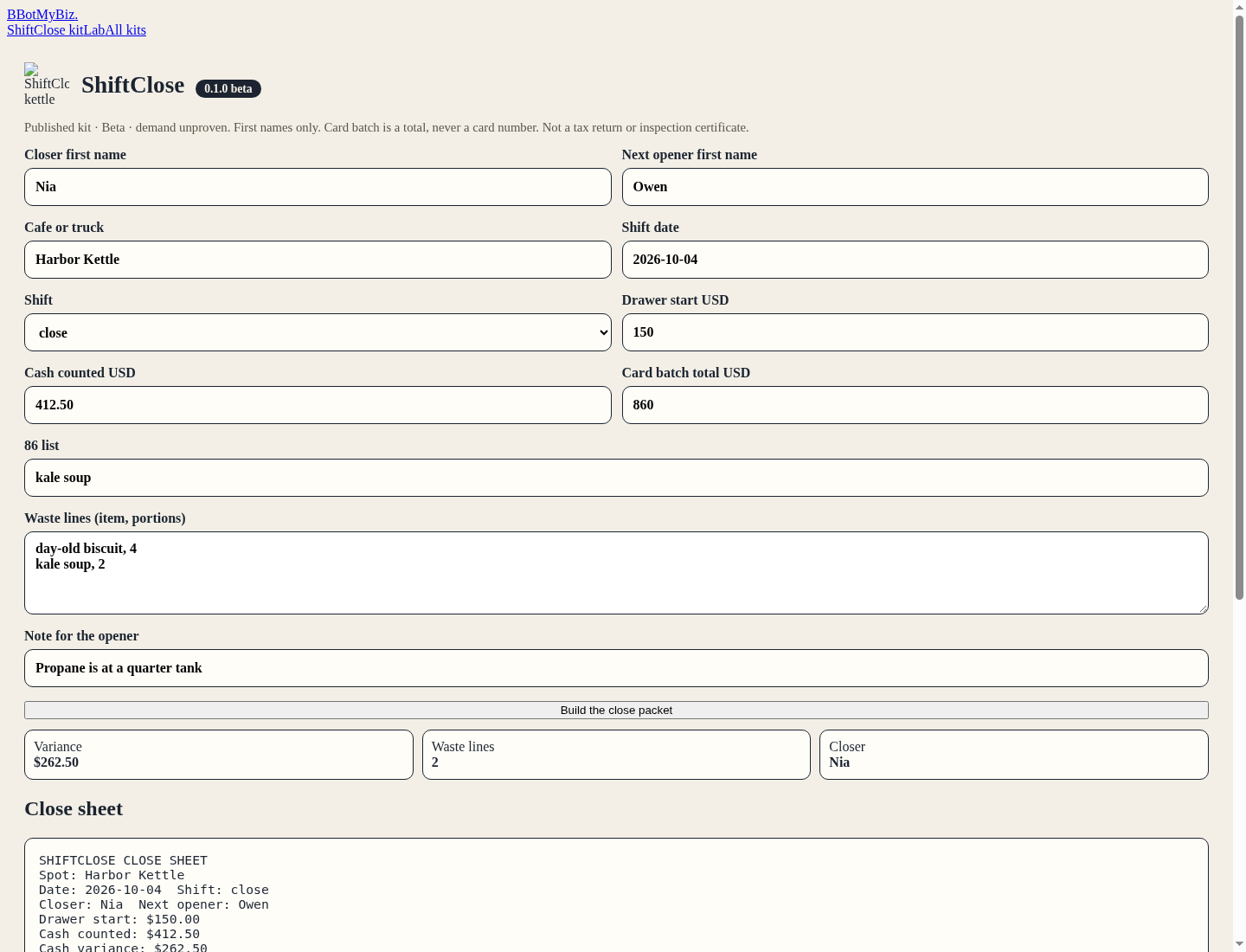Screen dimensions: 1246x952
Task: Click the Cash counted USD field
Action: click(318, 405)
